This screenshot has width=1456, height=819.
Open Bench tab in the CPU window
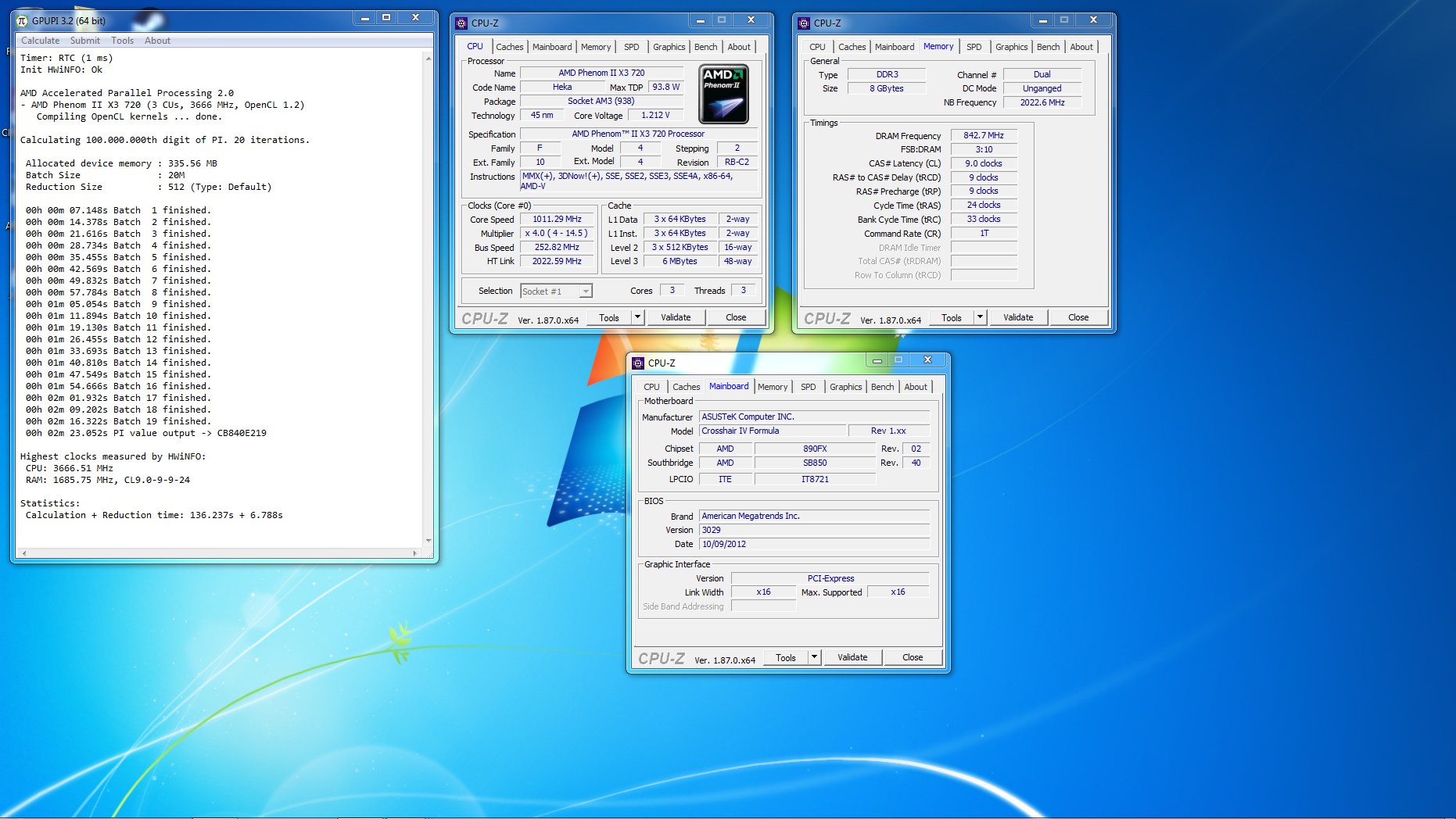(706, 47)
